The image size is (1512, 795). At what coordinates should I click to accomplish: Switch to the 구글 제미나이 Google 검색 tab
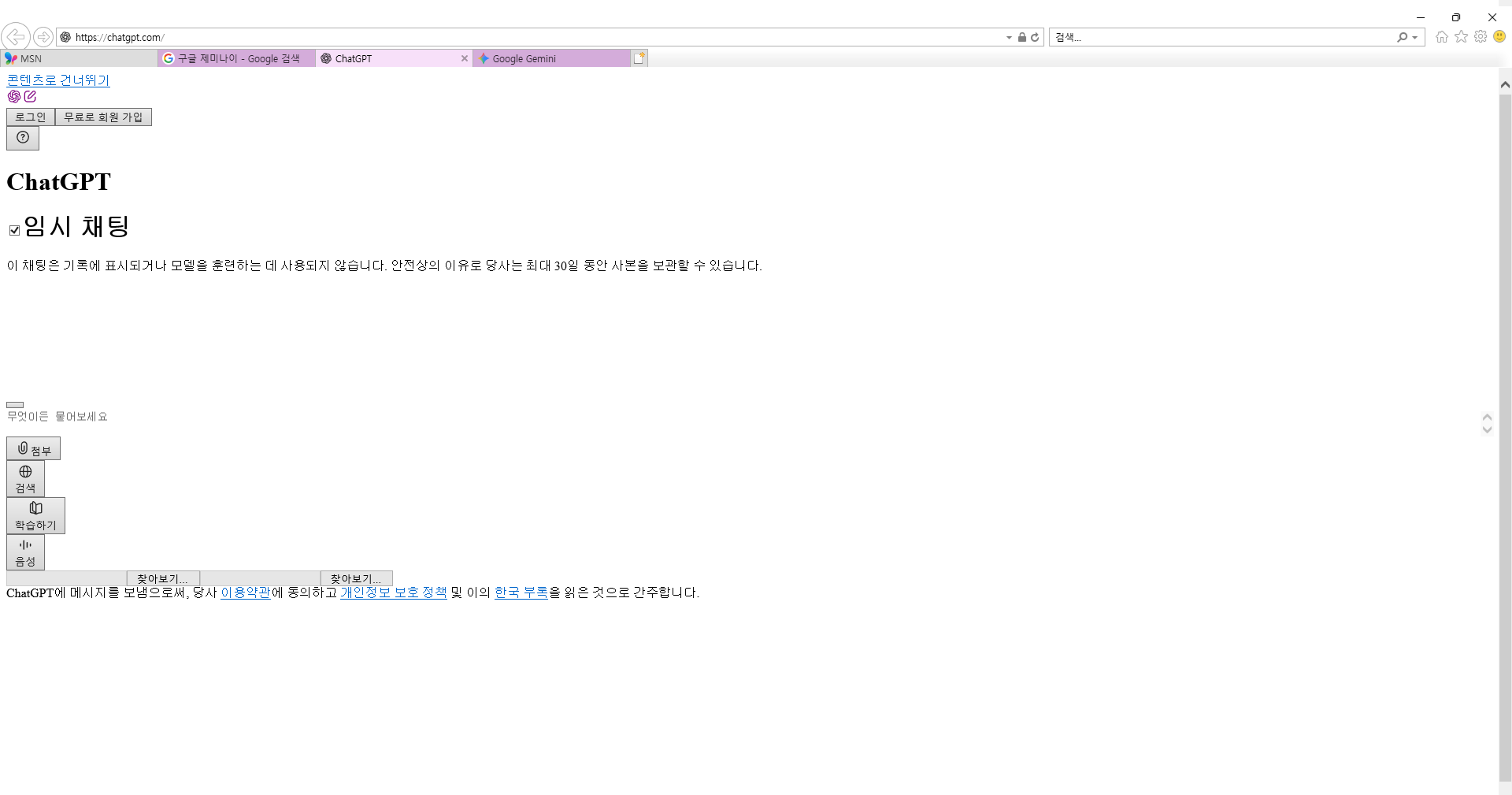(236, 58)
